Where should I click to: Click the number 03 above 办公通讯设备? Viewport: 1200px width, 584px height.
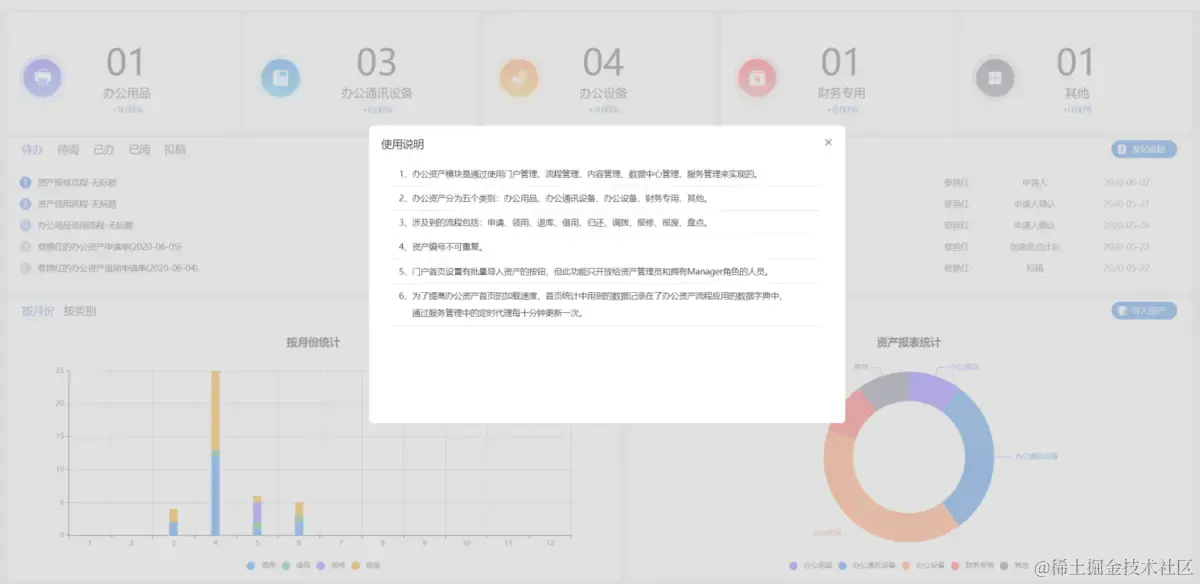pos(377,63)
